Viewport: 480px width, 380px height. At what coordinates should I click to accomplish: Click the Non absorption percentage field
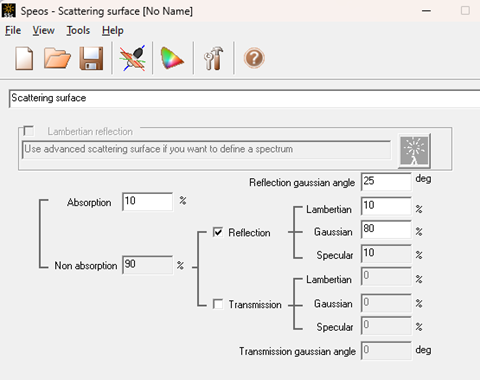click(x=147, y=265)
